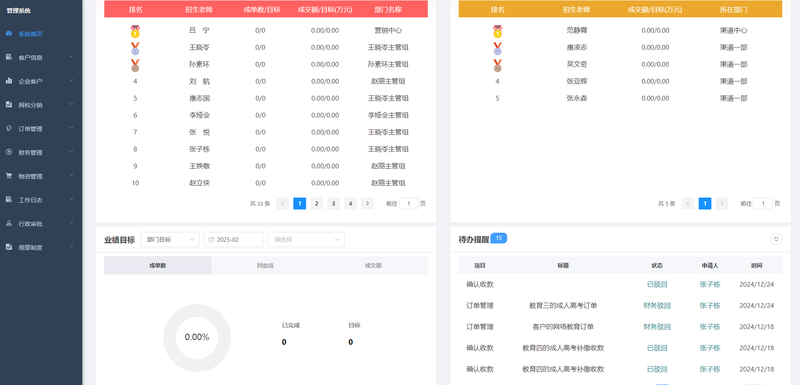
Task: Open 财务驳回 for 客户的网络教育订单
Action: click(657, 327)
